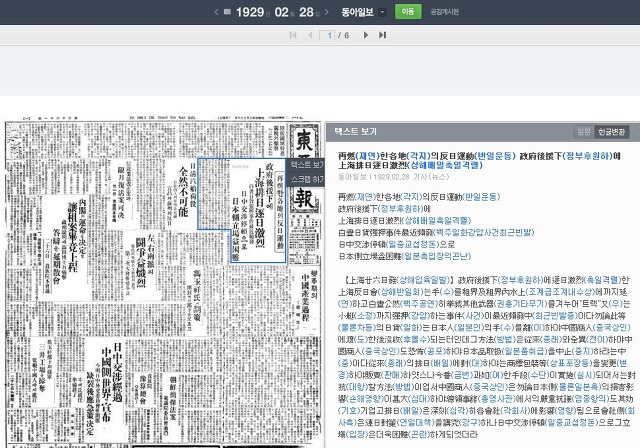Jump to the last page of the paper
This screenshot has width=640, height=448.
point(382,35)
